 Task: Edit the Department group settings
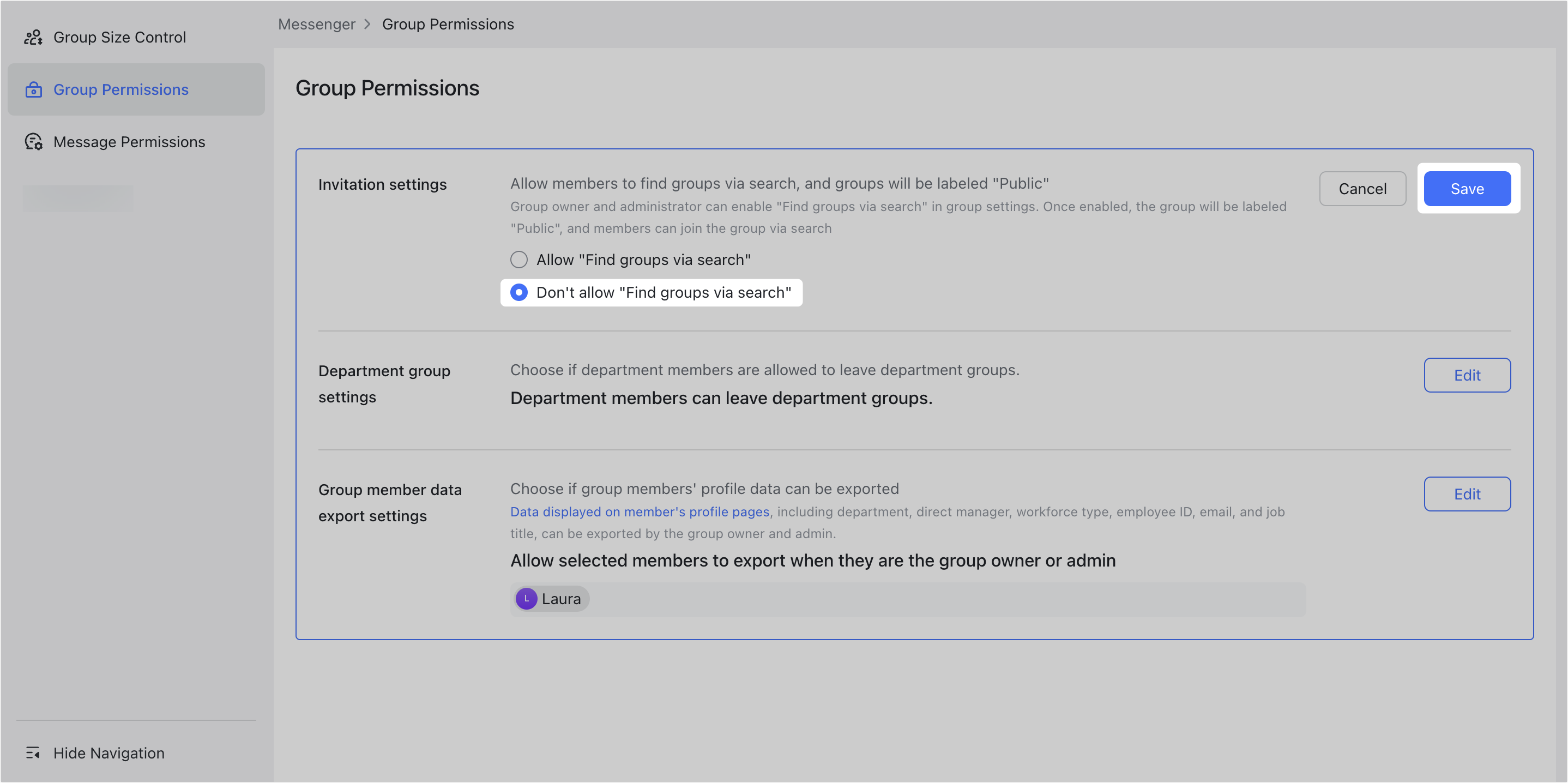point(1467,375)
